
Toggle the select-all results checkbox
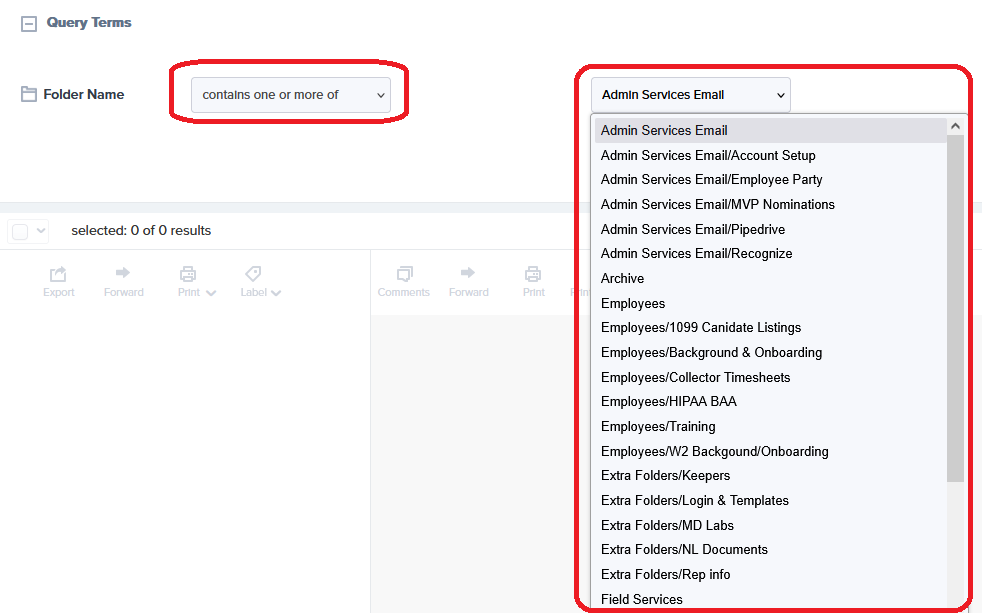21,231
